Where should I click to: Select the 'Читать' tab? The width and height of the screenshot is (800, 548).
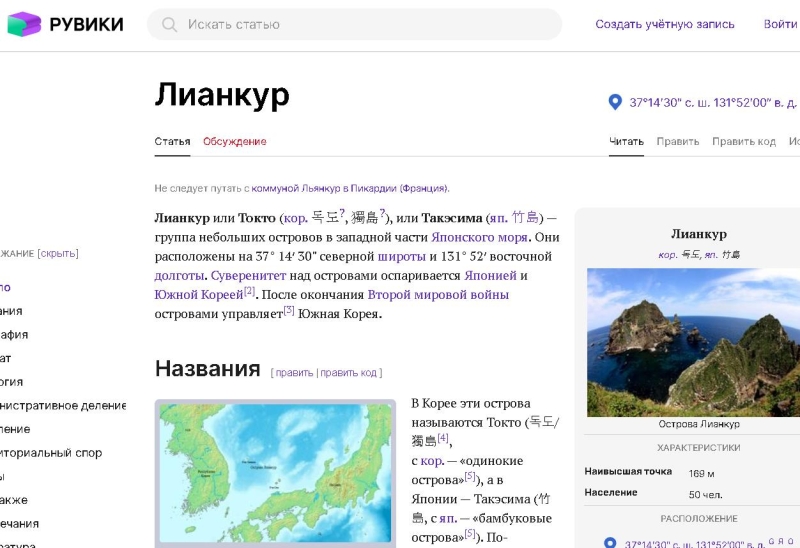[626, 141]
